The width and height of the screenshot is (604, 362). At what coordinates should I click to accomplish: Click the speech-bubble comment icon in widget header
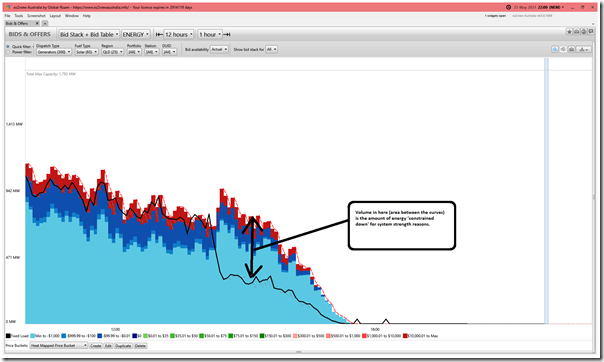591,32
